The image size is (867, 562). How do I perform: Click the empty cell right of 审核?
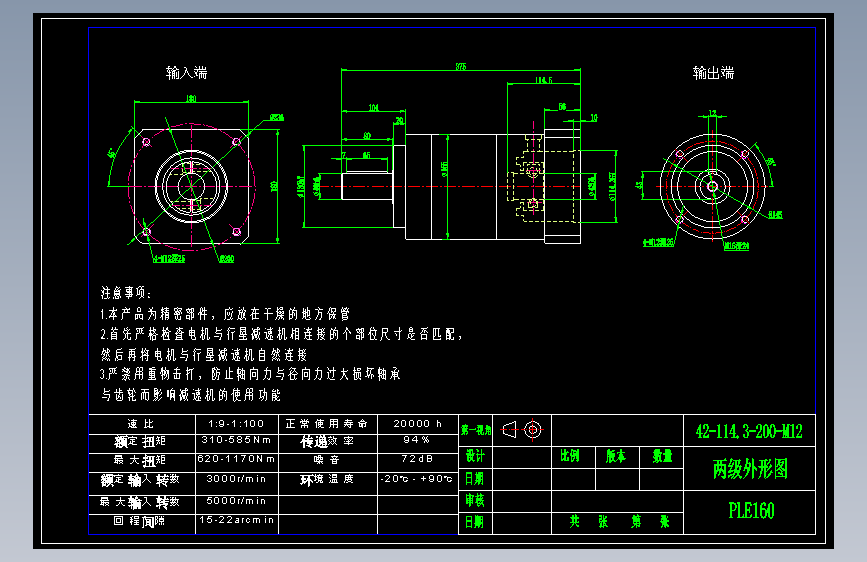point(522,501)
